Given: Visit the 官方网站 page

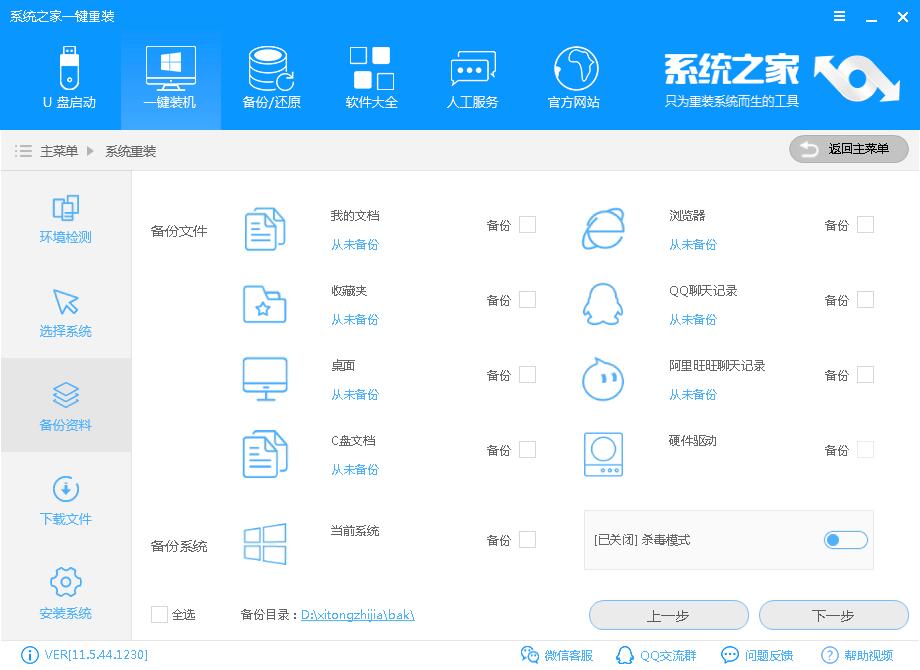Looking at the screenshot, I should coord(572,78).
